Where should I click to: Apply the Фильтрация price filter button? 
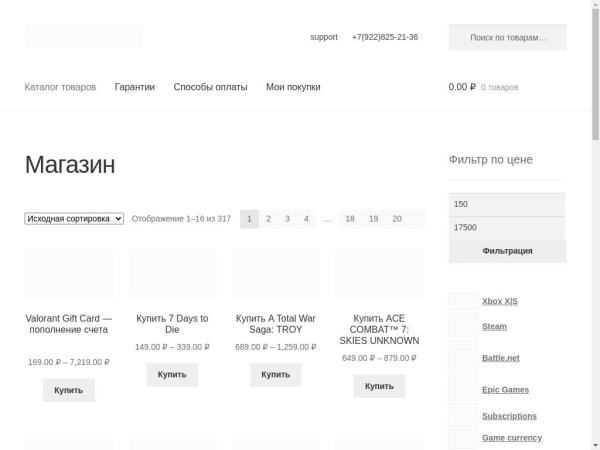(507, 251)
